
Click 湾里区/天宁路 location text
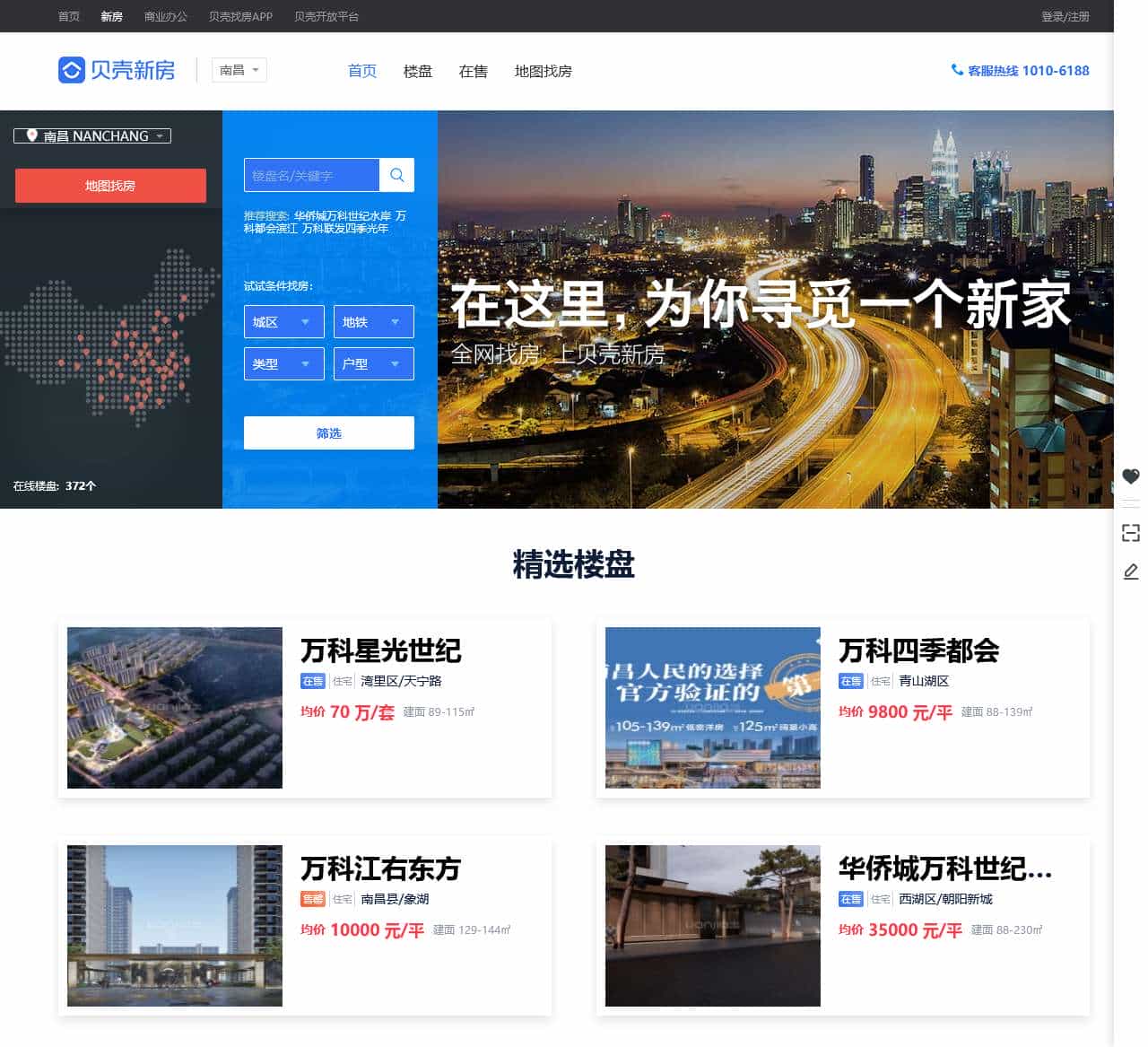(401, 681)
